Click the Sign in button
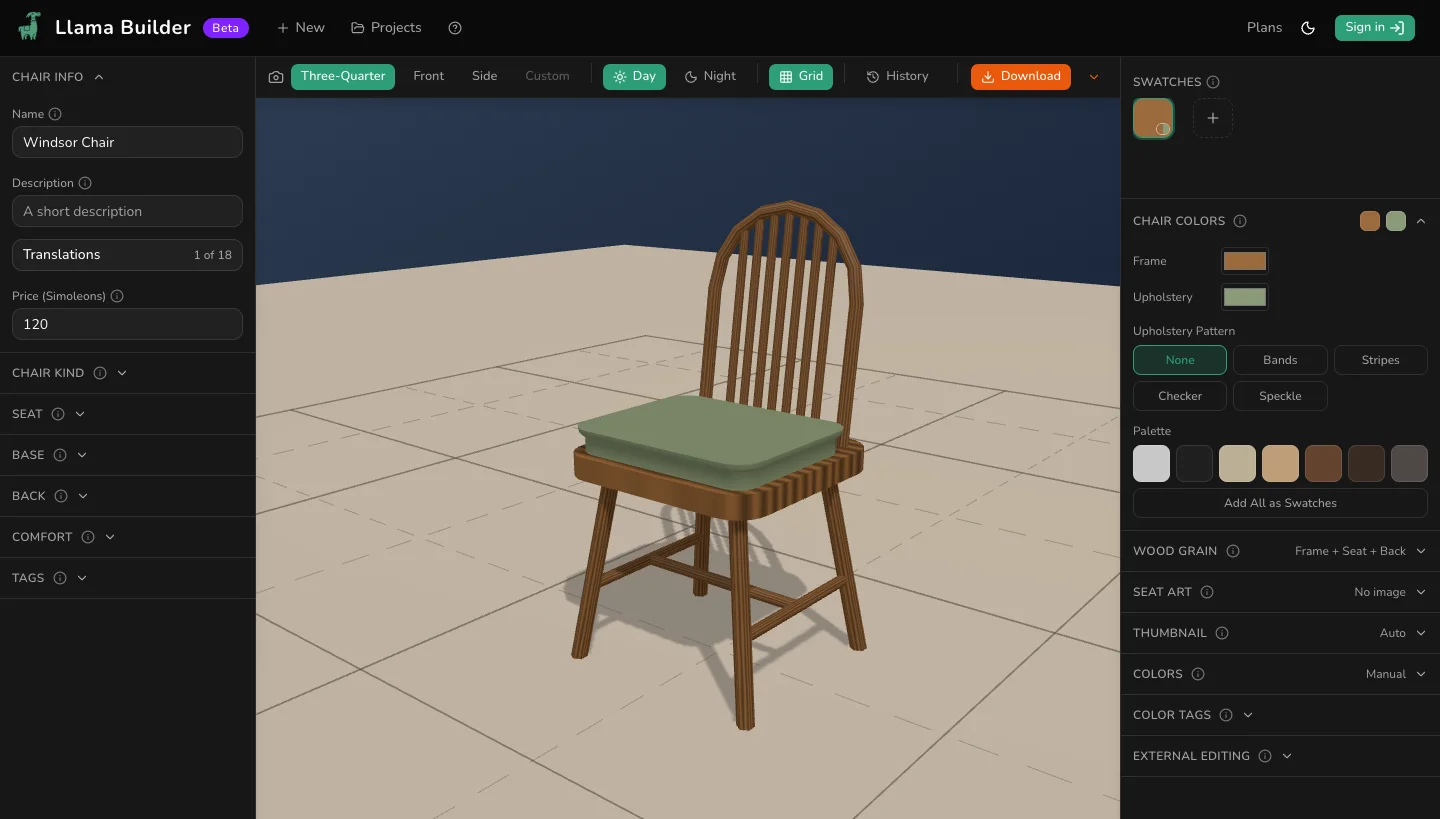 click(1375, 28)
